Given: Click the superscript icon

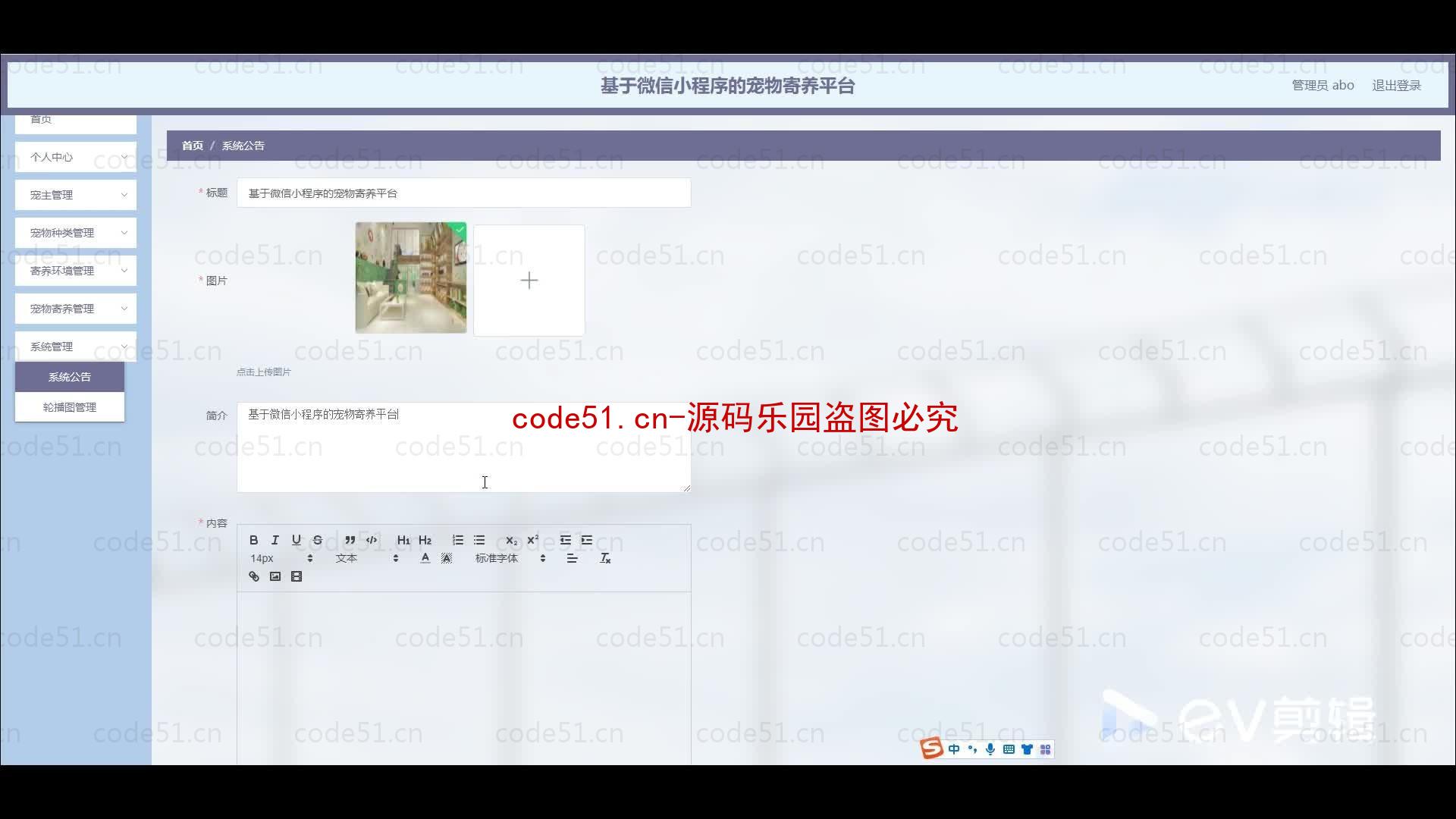Looking at the screenshot, I should click(533, 540).
